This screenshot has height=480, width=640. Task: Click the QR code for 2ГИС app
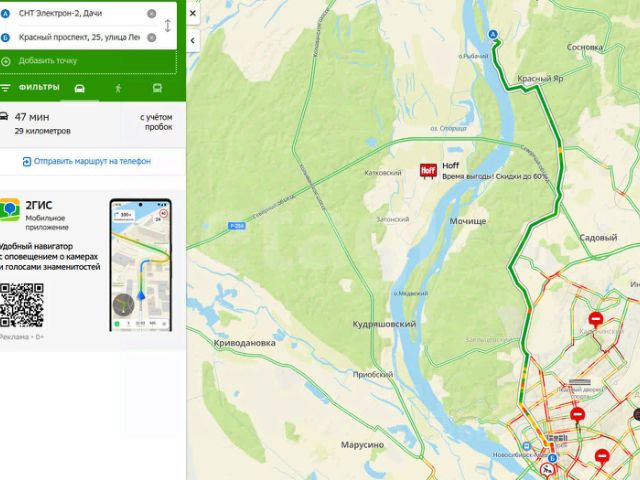pyautogui.click(x=22, y=305)
